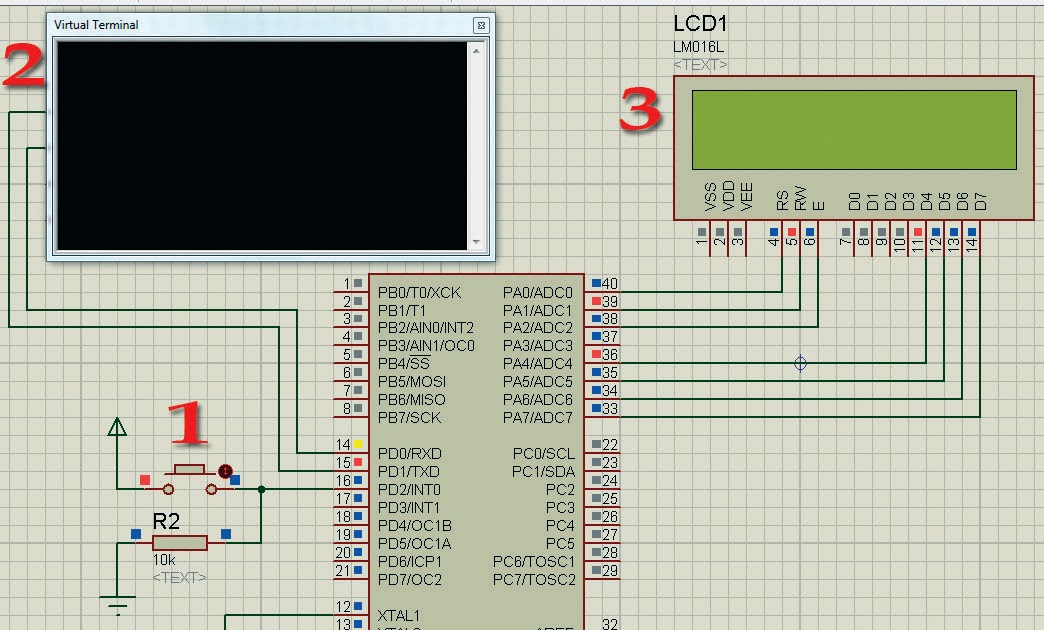Screen dimensions: 1044x630
Task: Click the PD2/INT0 pin label
Action: [x=409, y=490]
